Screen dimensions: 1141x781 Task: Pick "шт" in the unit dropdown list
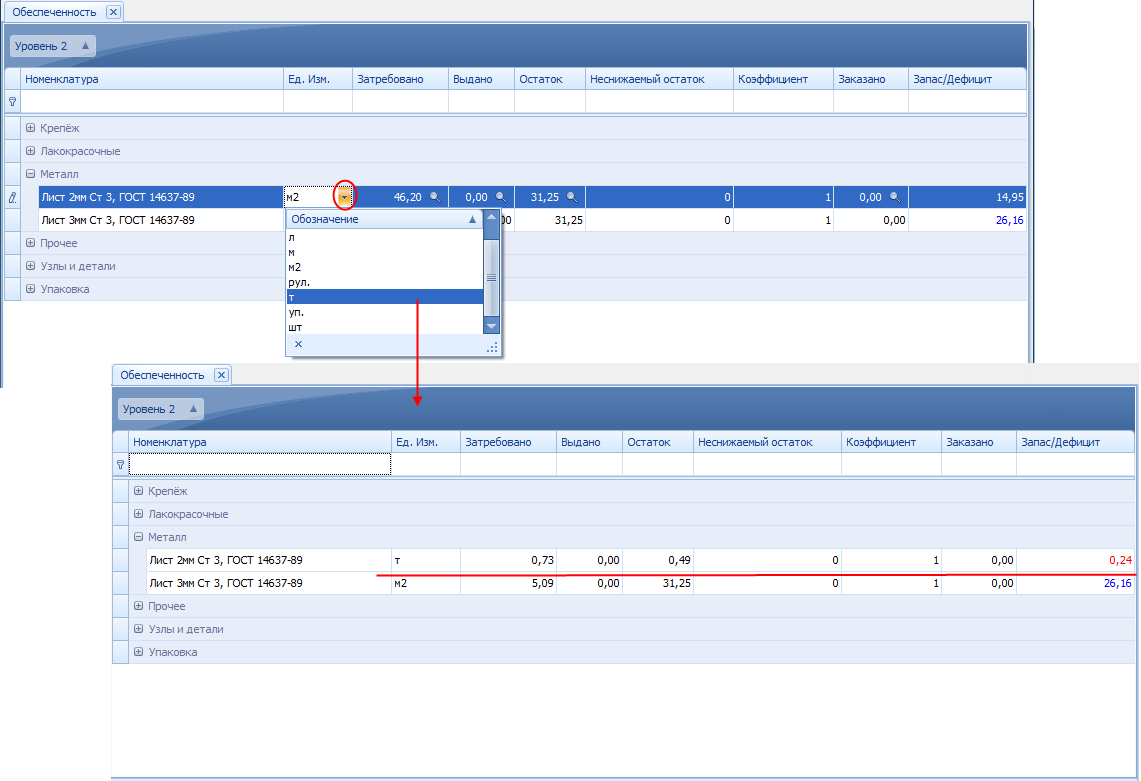(385, 327)
